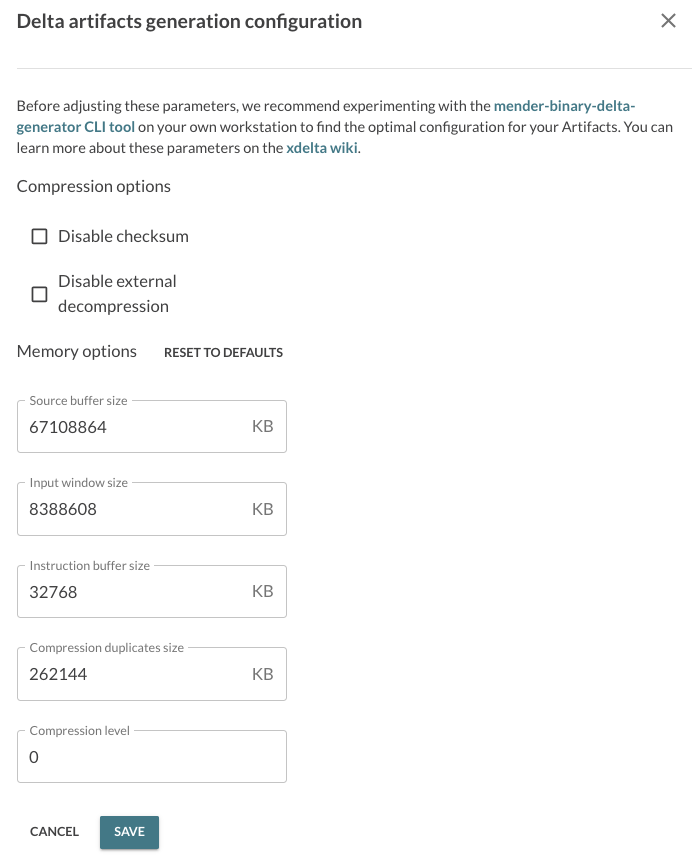Viewport: 693px width, 862px height.
Task: Select the Instruction buffer size input
Action: (x=130, y=592)
